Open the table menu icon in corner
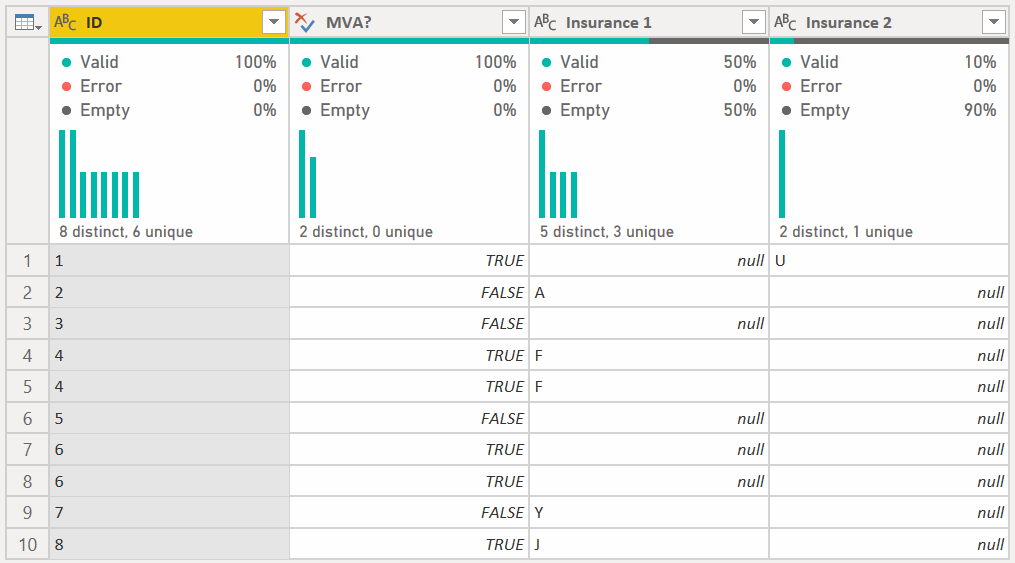Screen dimensions: 1015x563 28,23
